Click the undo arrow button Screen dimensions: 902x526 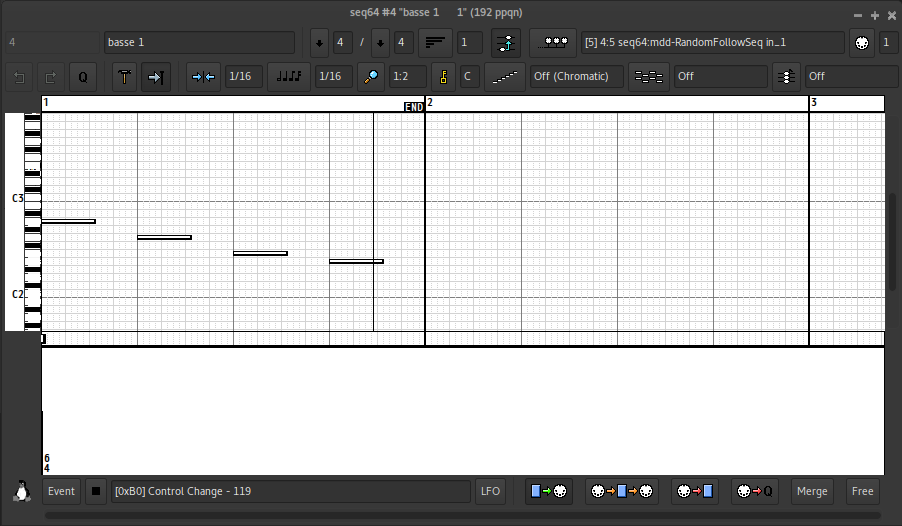[x=19, y=77]
